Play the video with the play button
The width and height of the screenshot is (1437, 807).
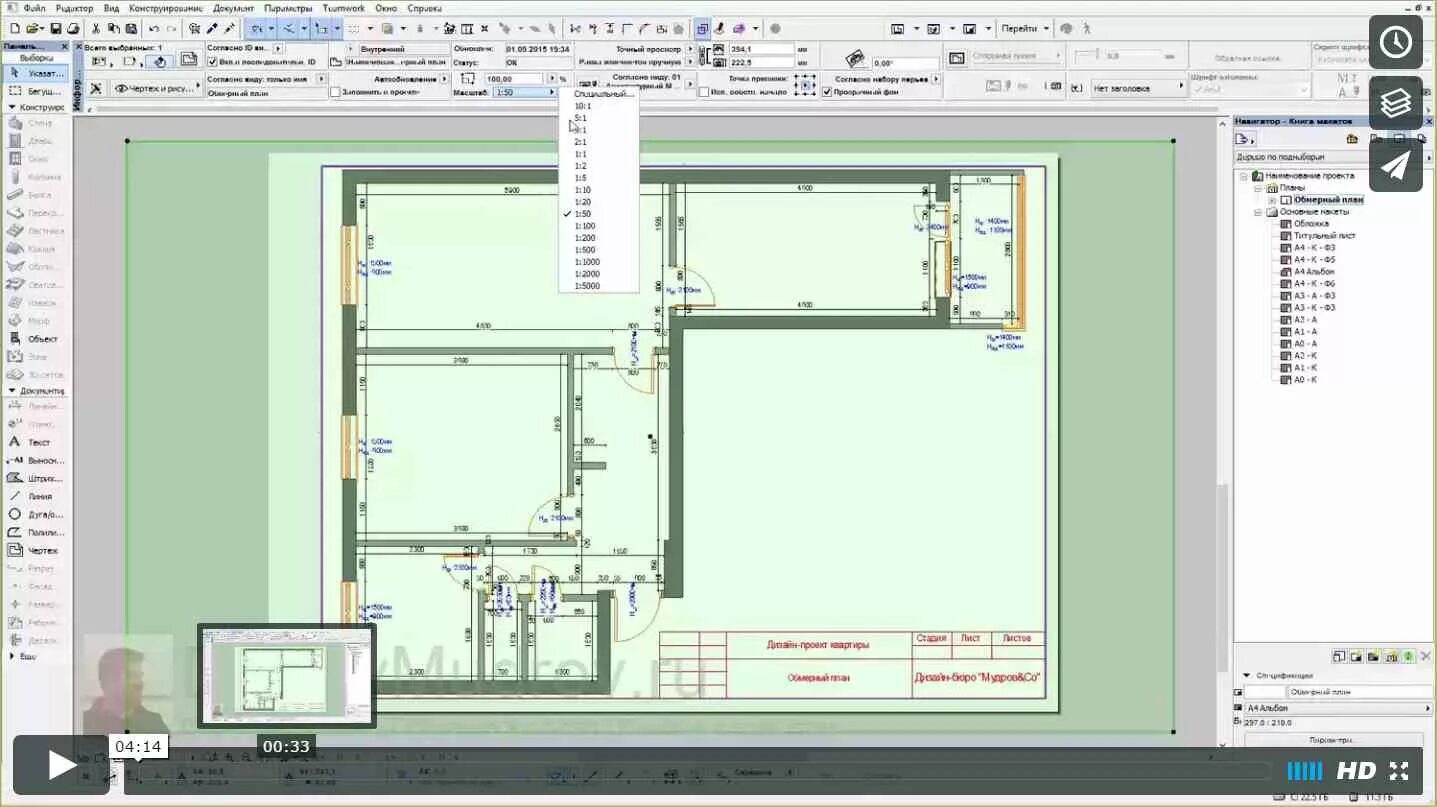61,765
